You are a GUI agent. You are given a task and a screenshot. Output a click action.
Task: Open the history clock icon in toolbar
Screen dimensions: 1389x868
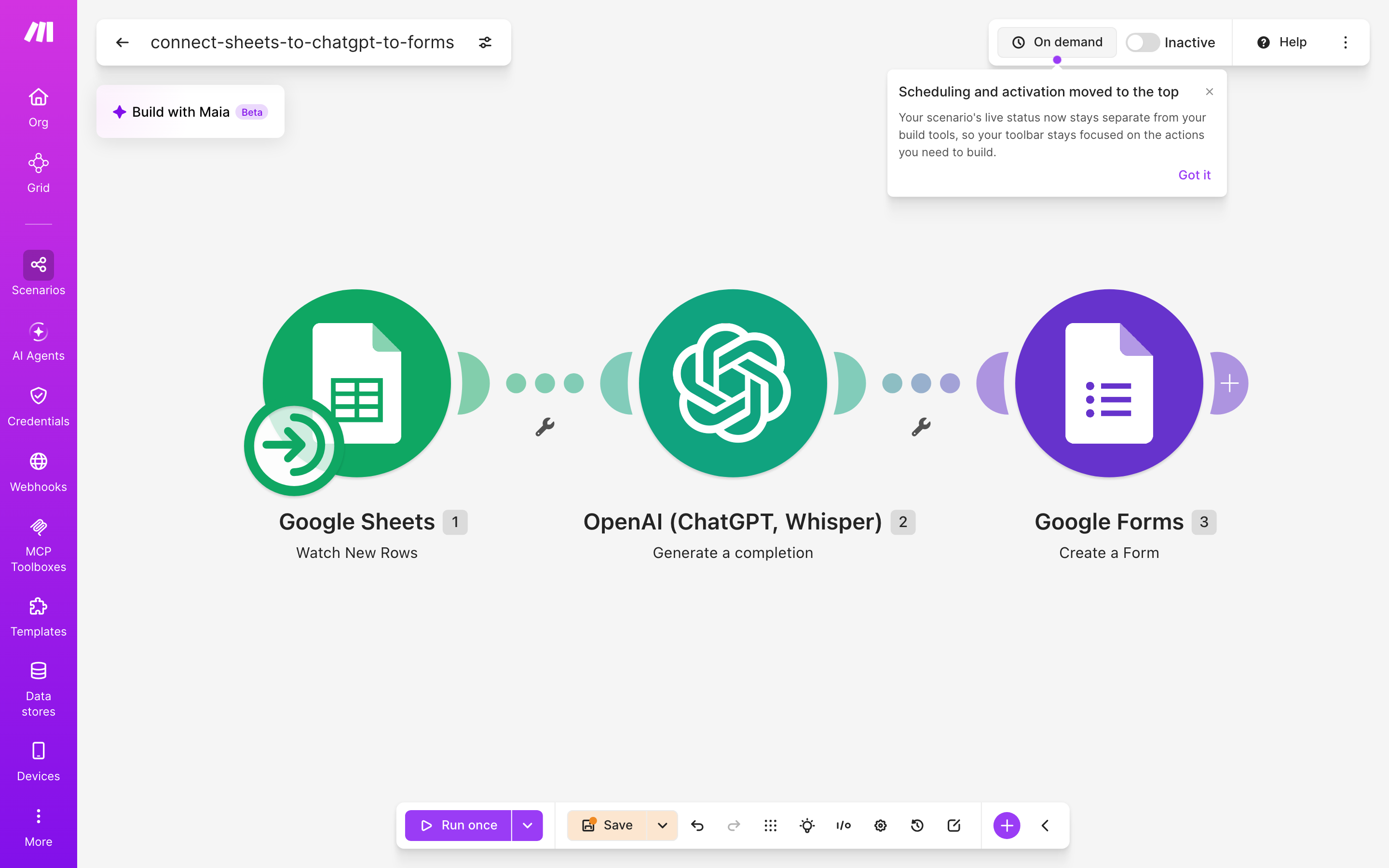pos(917,826)
